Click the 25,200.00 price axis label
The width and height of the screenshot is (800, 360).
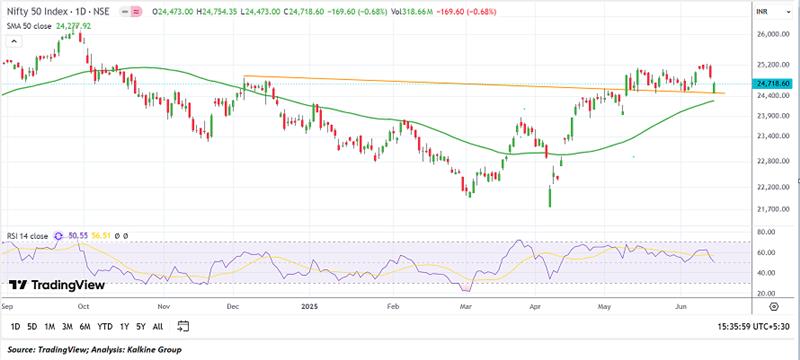pos(773,65)
